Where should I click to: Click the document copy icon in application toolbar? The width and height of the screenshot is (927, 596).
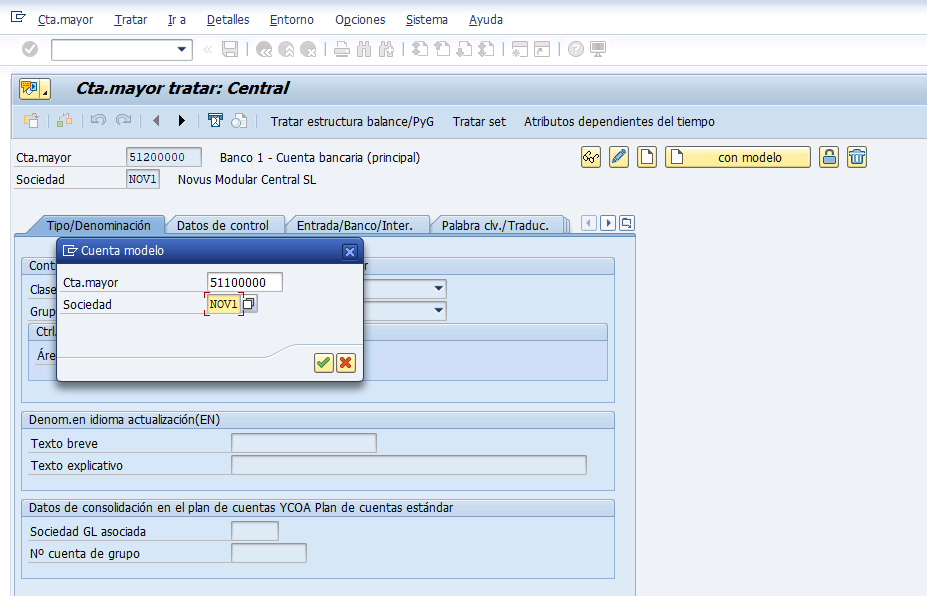coord(239,121)
